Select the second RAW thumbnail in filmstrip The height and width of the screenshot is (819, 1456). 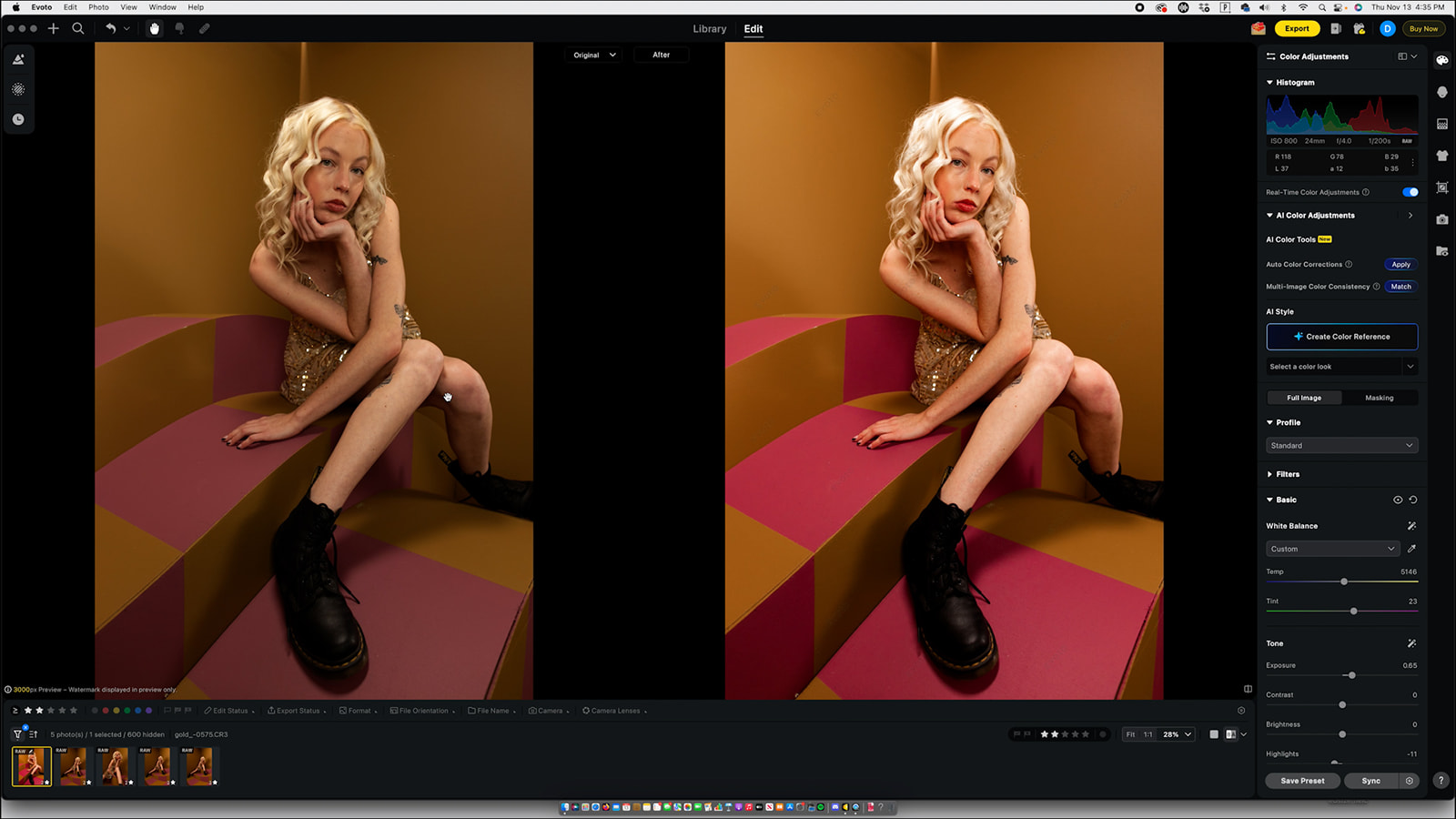(72, 766)
